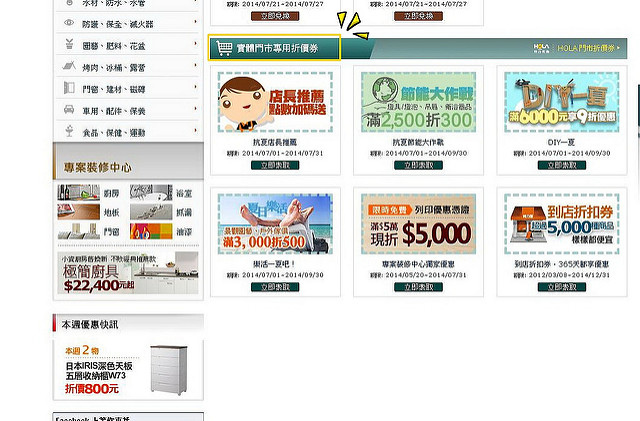Image resolution: width=640 pixels, height=421 pixels.
Task: Expand the 食品、保健、運動 submenu arrow
Action: coord(196,130)
